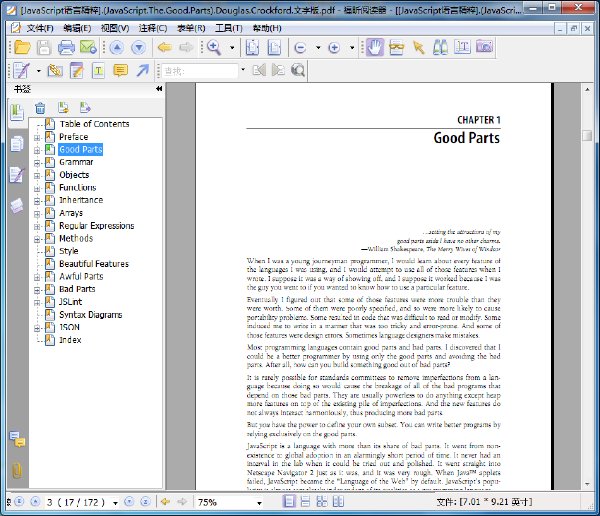Jump to last page in status bar
This screenshot has width=600, height=516.
pos(145,502)
